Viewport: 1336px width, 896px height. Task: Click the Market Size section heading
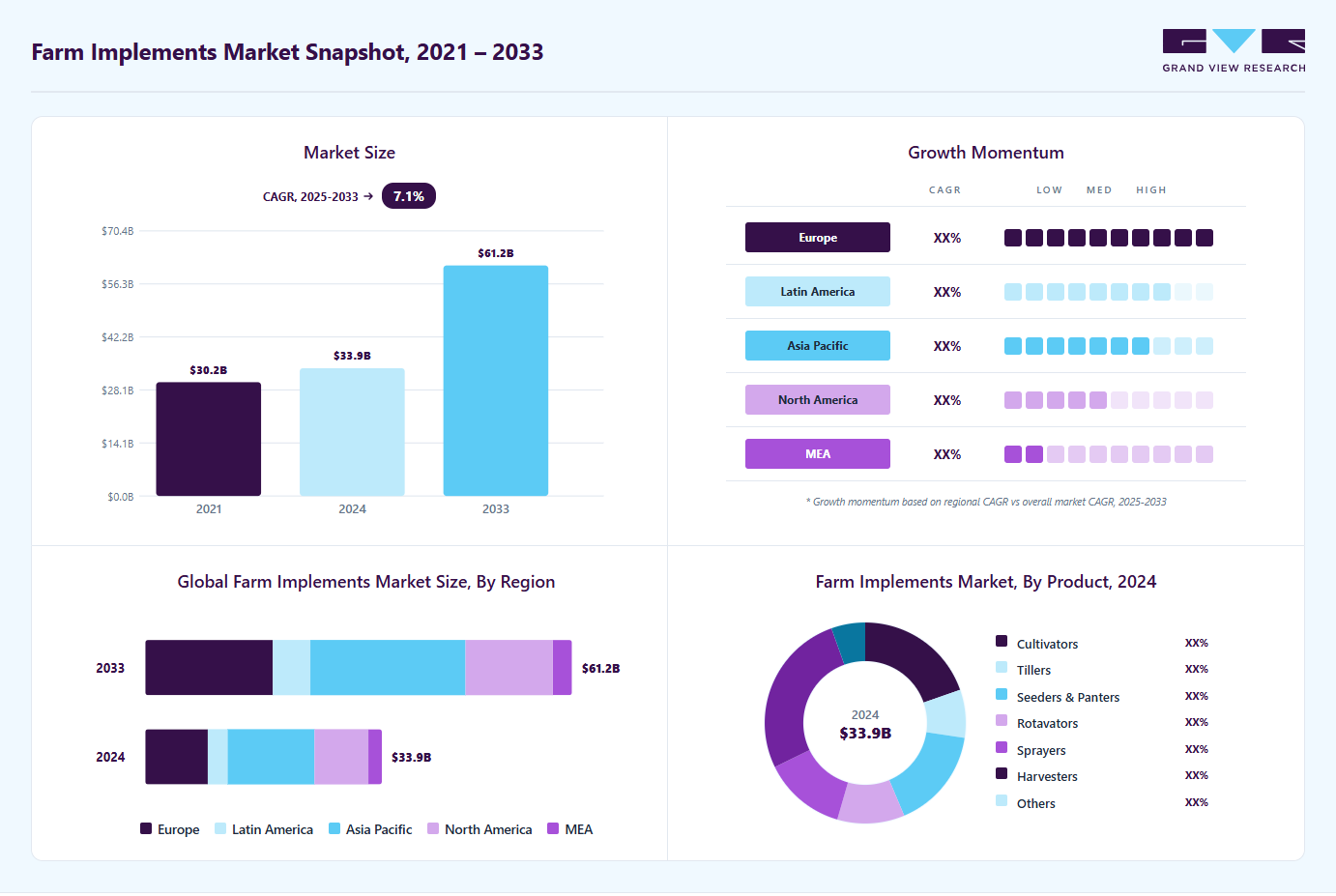click(349, 153)
